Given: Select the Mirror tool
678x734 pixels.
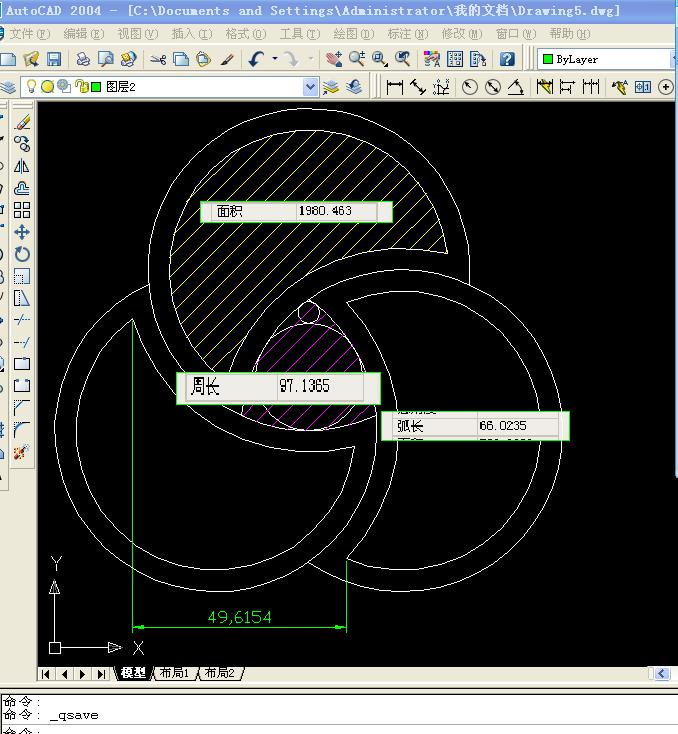Looking at the screenshot, I should 22,166.
